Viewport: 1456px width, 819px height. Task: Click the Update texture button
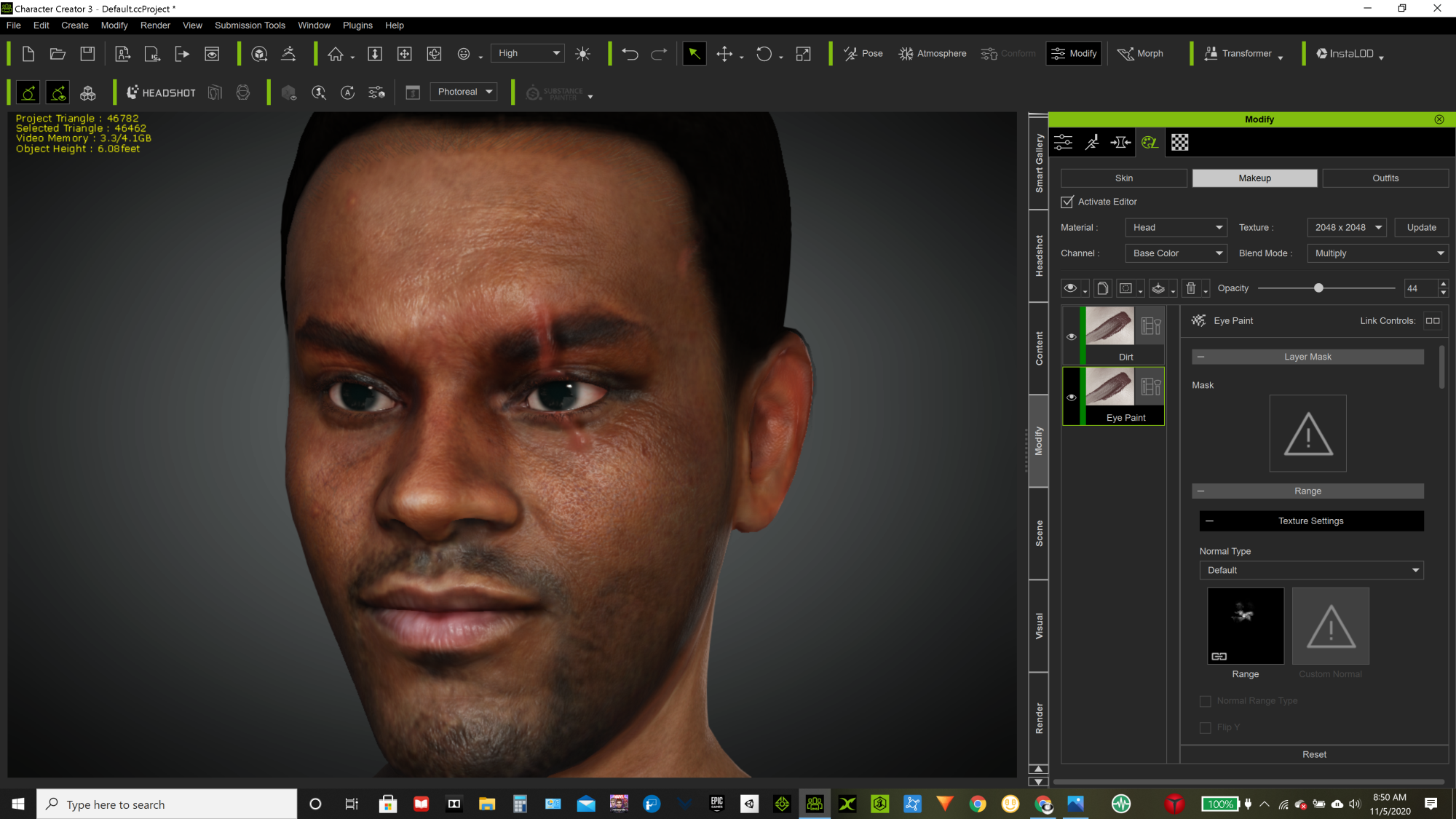(x=1422, y=227)
